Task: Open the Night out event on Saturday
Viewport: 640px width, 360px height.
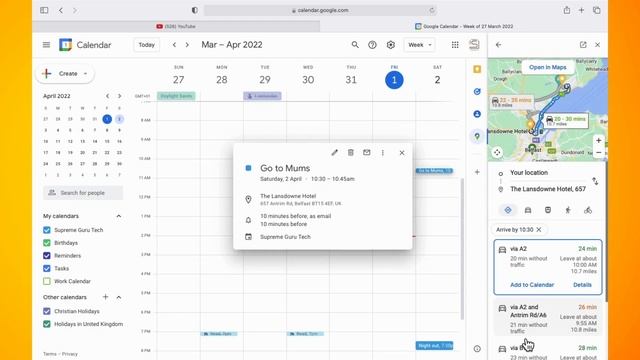Action: [434, 346]
